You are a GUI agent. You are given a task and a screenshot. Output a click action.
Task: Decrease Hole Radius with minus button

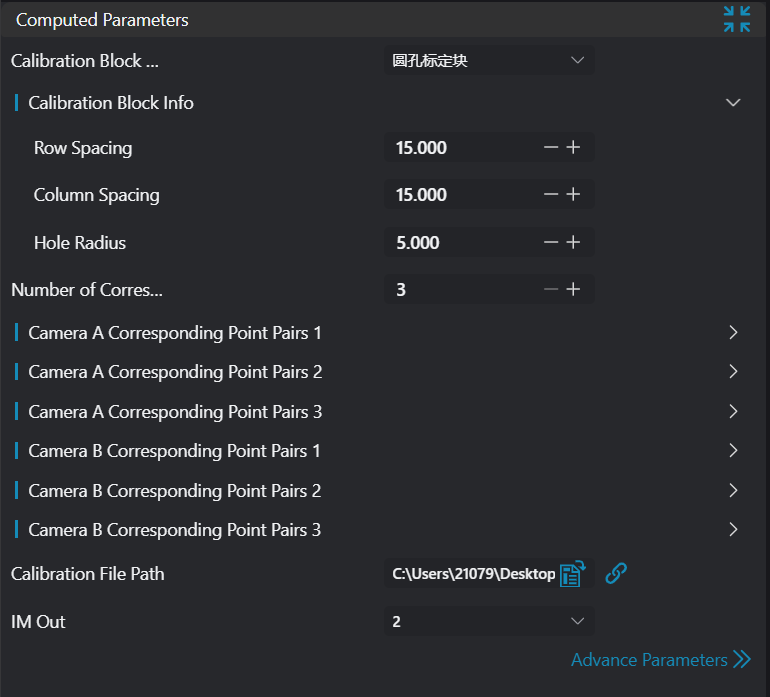(551, 243)
